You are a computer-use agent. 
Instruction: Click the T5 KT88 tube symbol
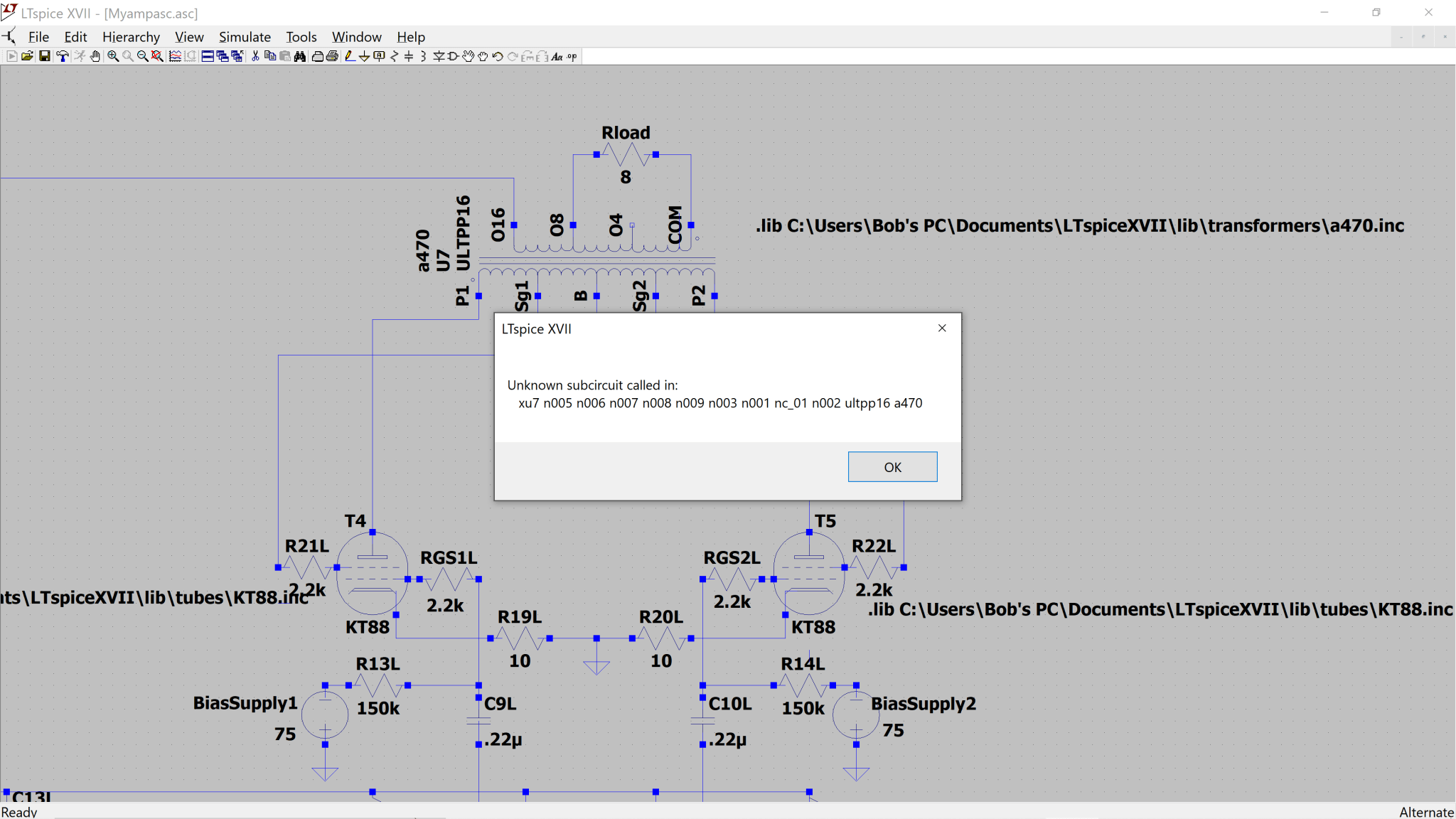[809, 573]
